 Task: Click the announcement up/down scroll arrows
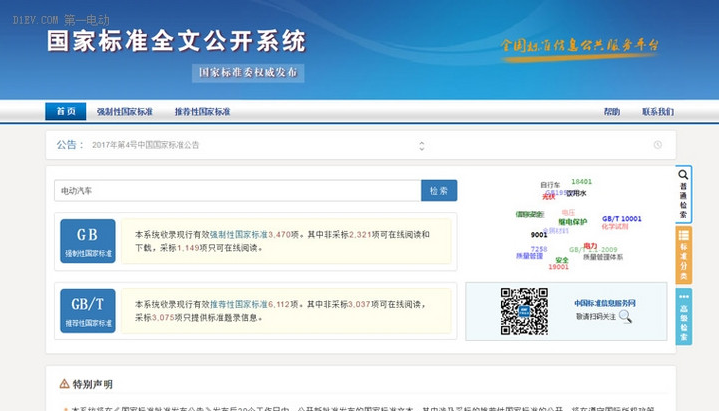pos(422,146)
